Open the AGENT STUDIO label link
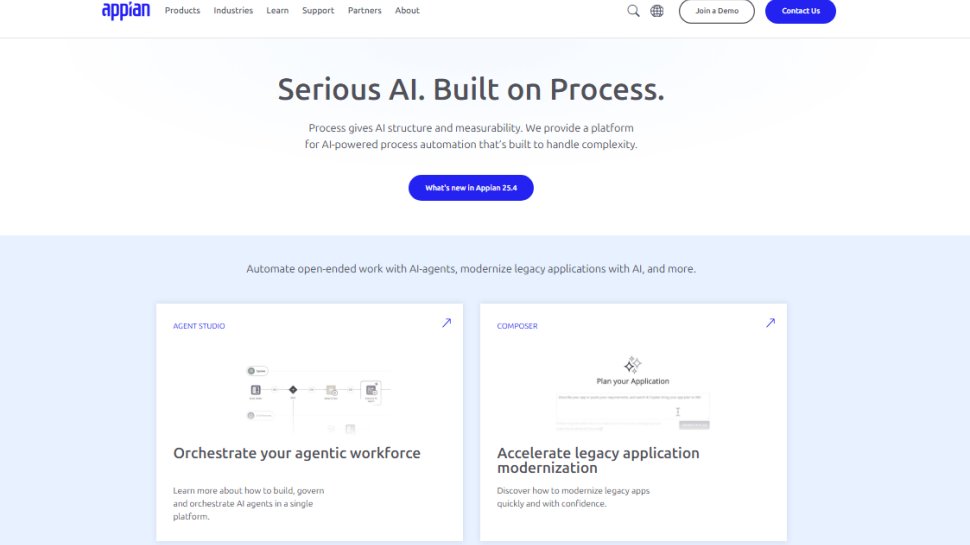This screenshot has width=970, height=545. click(199, 326)
